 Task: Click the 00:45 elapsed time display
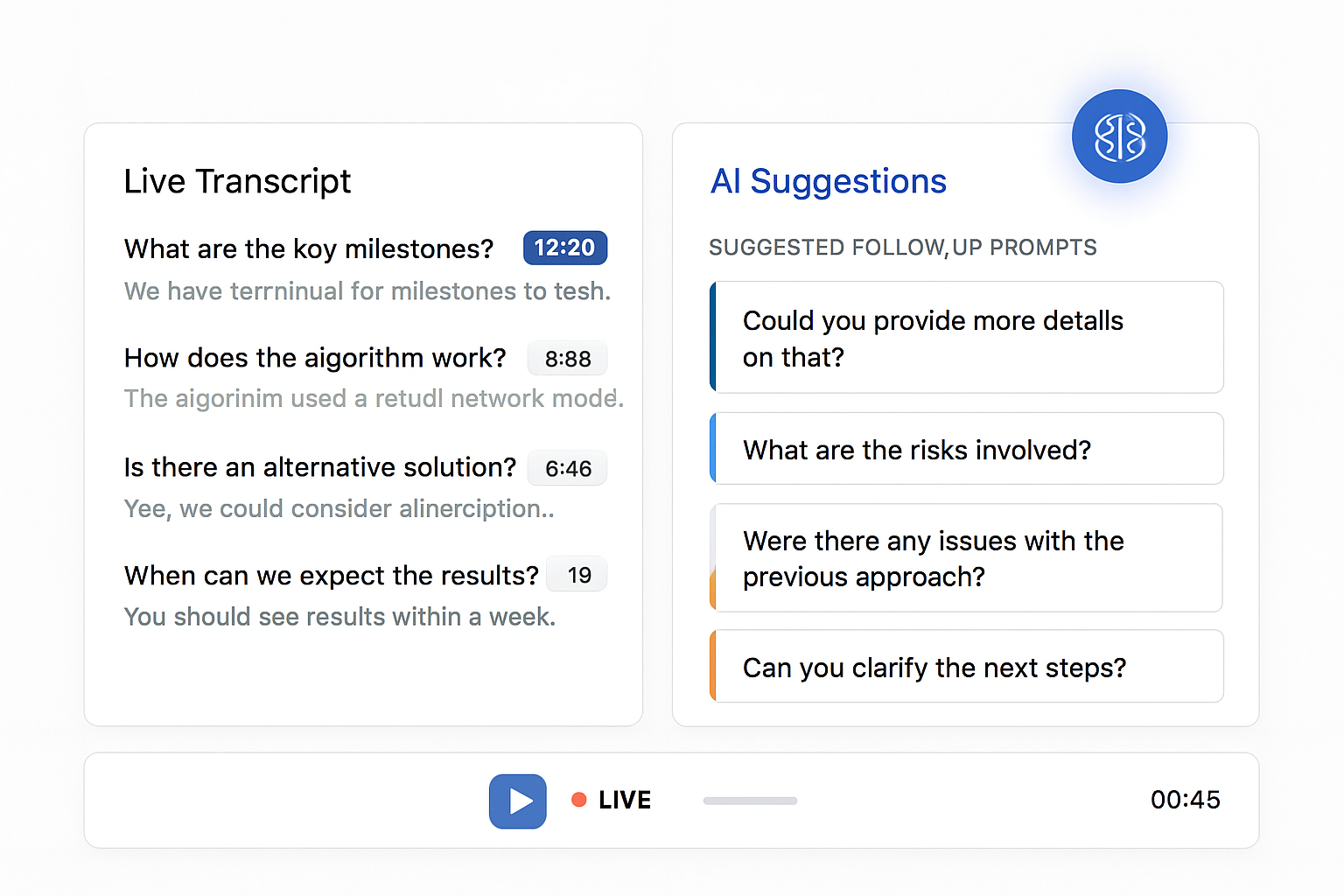(x=1185, y=800)
